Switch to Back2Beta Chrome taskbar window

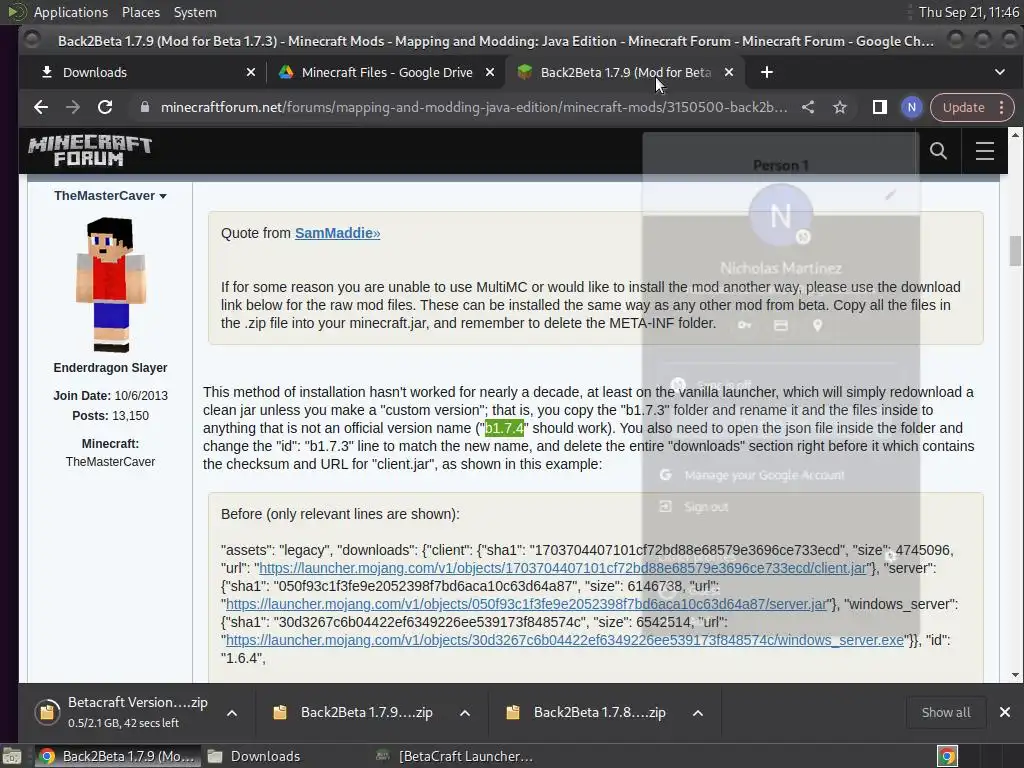117,756
